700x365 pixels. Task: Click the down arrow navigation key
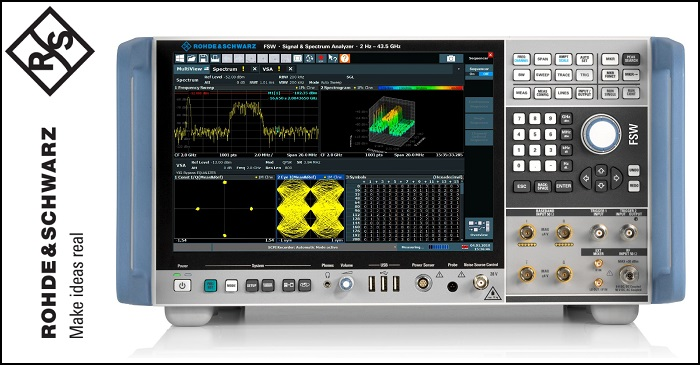click(601, 185)
